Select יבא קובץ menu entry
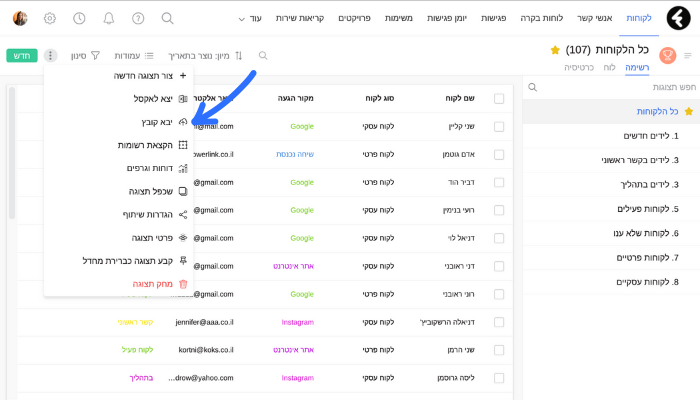 point(157,122)
